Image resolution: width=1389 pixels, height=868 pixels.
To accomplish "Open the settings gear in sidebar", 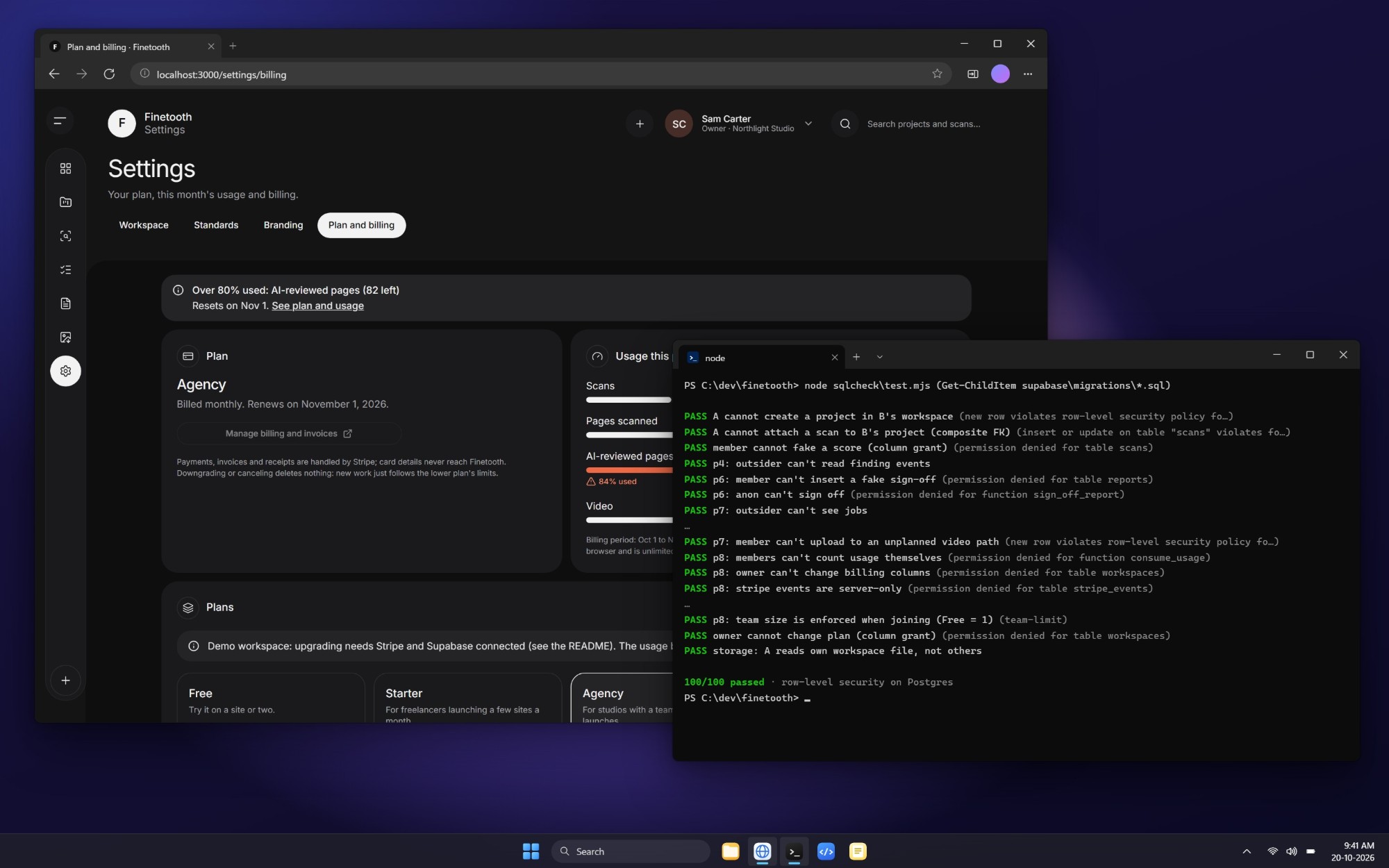I will click(65, 371).
